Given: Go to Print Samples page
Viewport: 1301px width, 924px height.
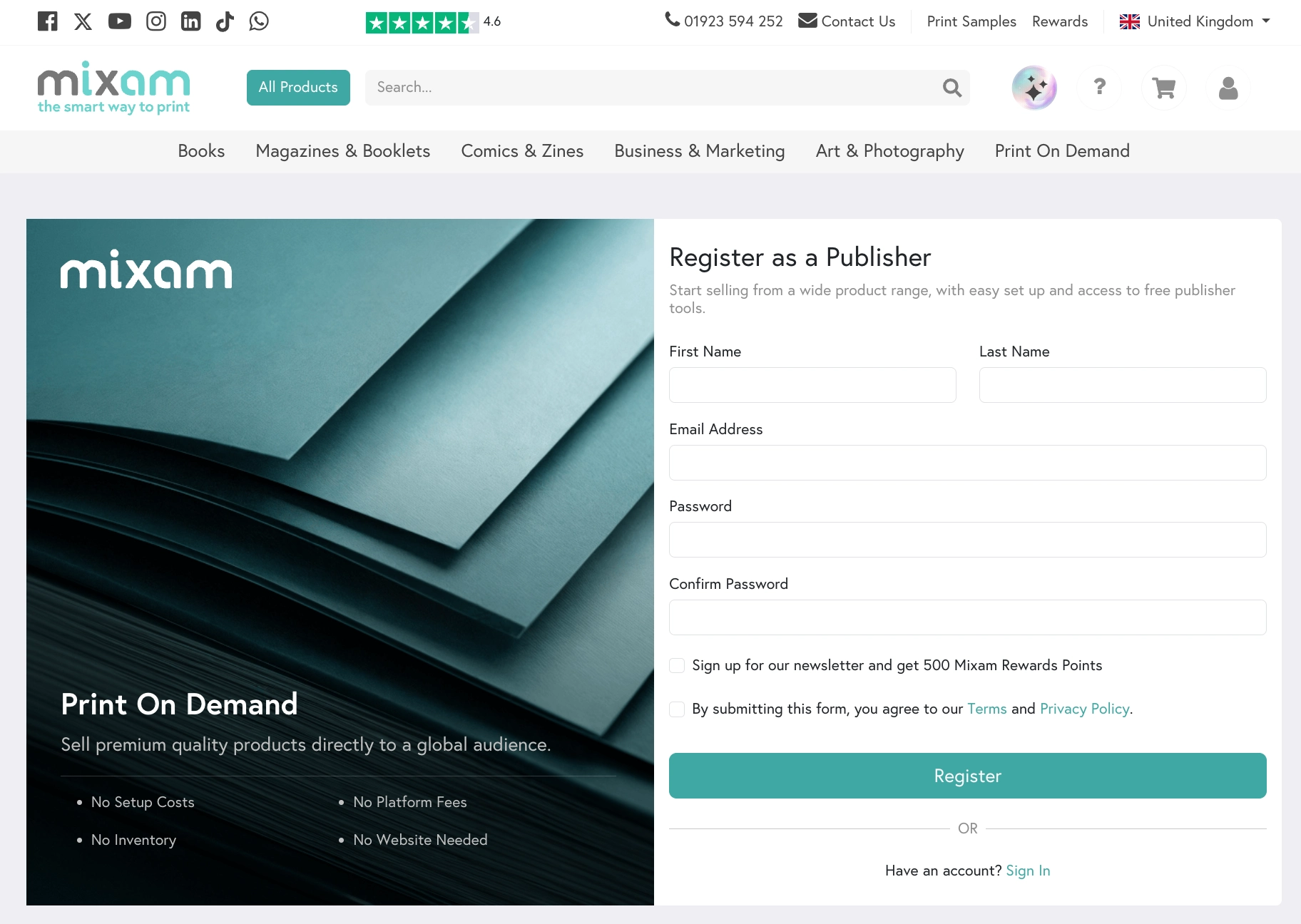Looking at the screenshot, I should (971, 21).
